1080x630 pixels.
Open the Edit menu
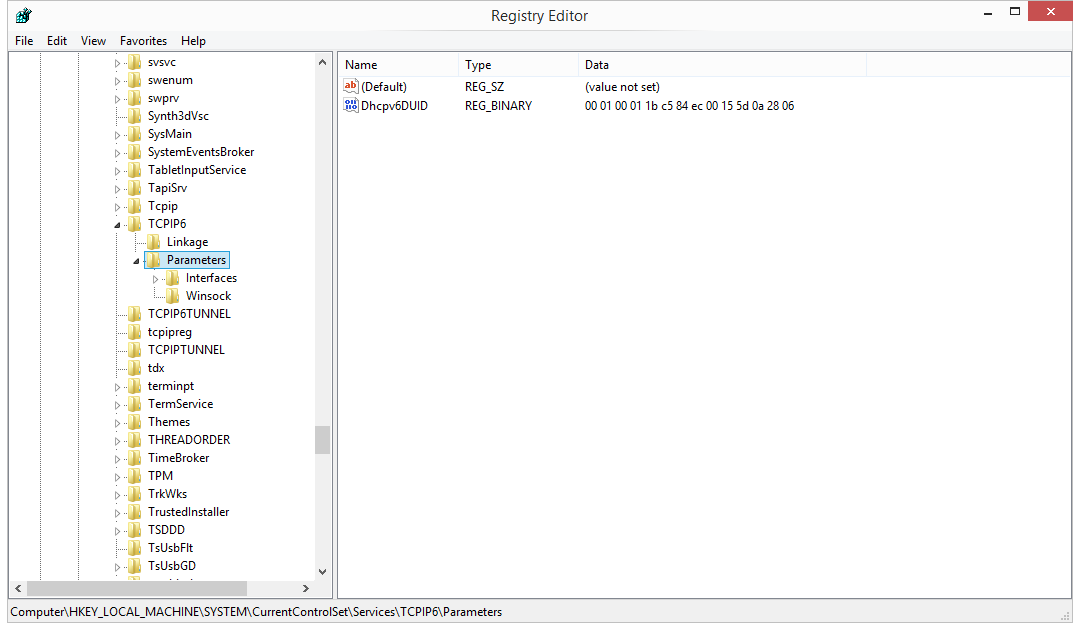pyautogui.click(x=56, y=41)
